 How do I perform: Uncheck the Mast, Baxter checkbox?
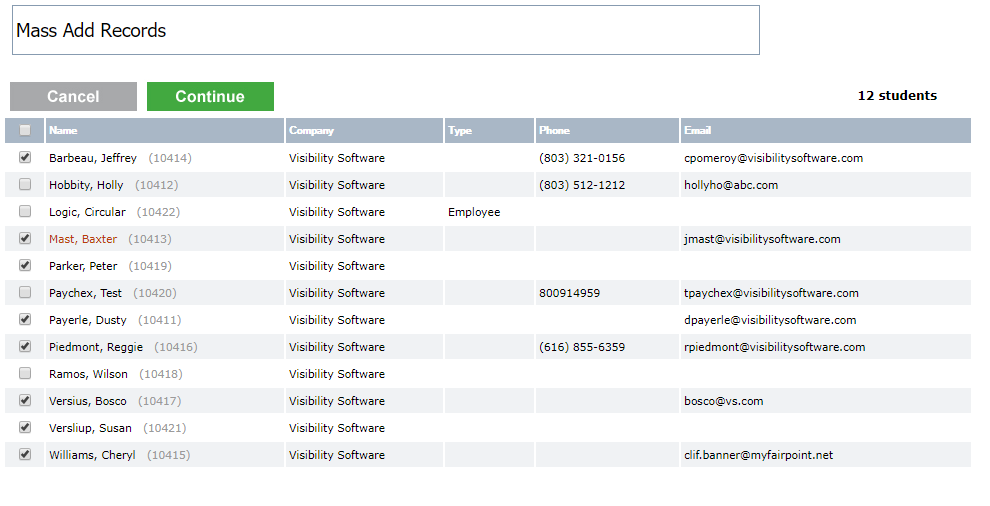pos(25,238)
